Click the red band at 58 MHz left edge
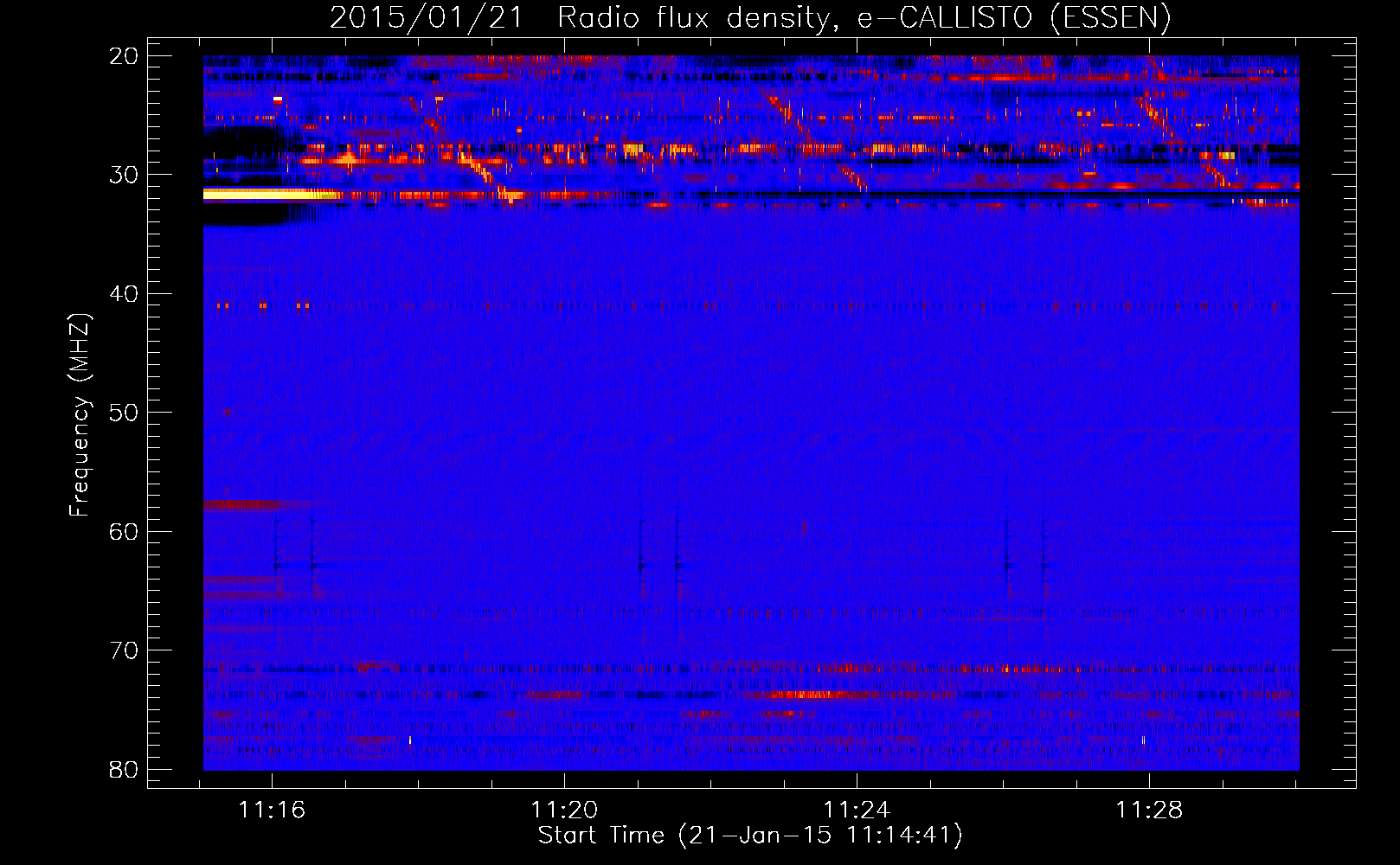Screen dimensions: 1400x865 [x=242, y=503]
